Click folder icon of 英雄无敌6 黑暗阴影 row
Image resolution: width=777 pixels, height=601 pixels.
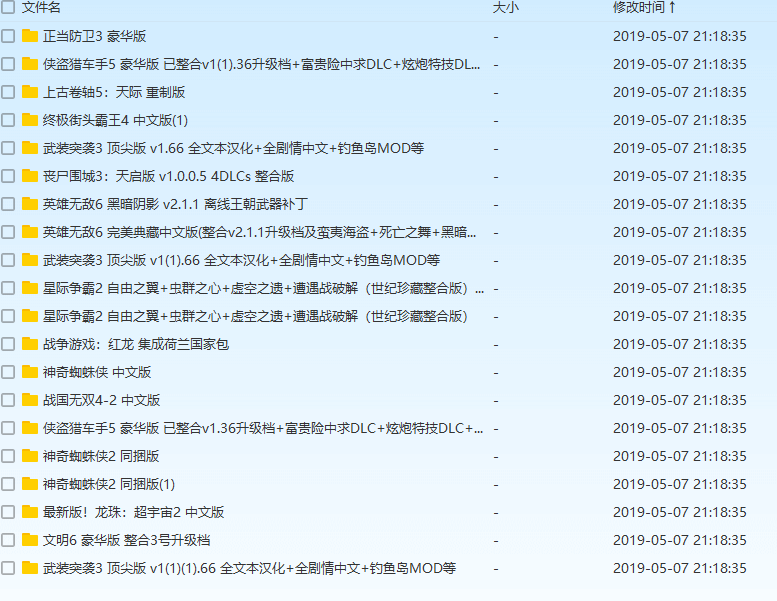tap(30, 204)
